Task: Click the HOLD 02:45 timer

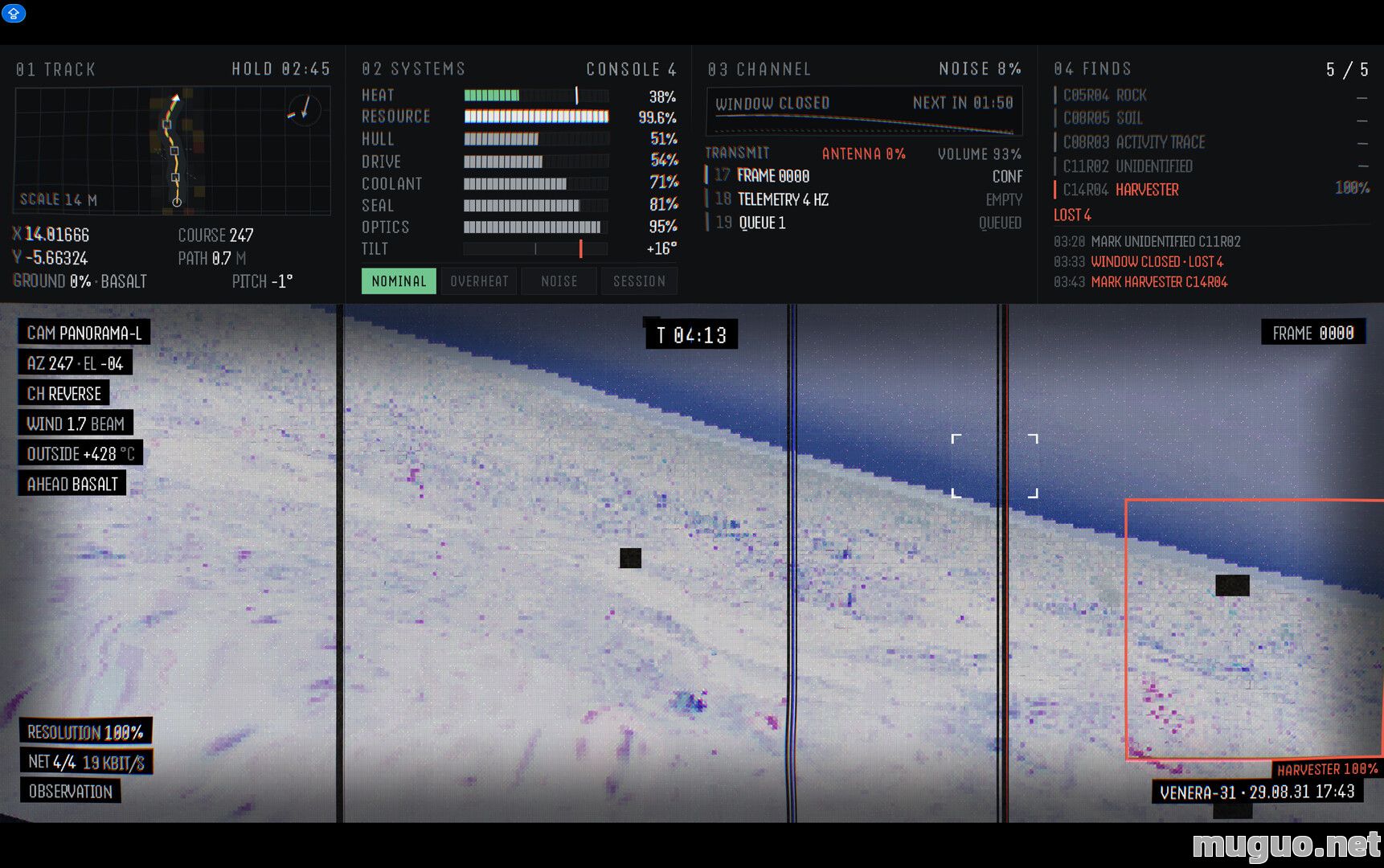Action: click(281, 69)
